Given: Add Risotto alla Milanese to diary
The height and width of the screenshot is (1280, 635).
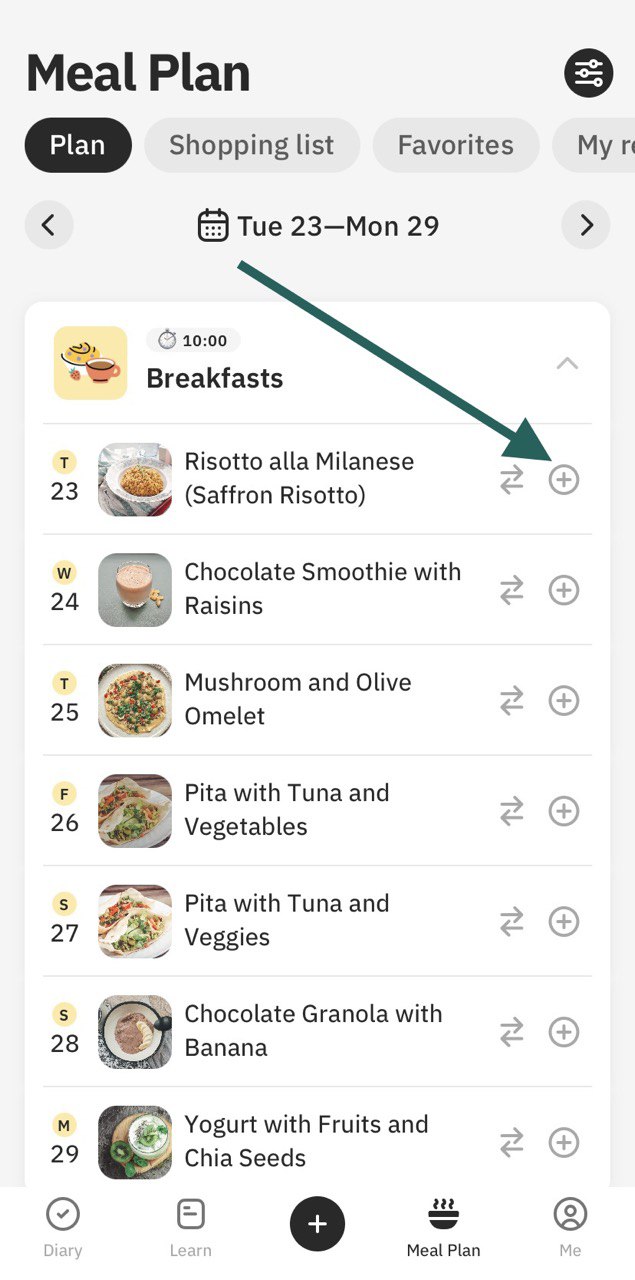Looking at the screenshot, I should [x=564, y=480].
